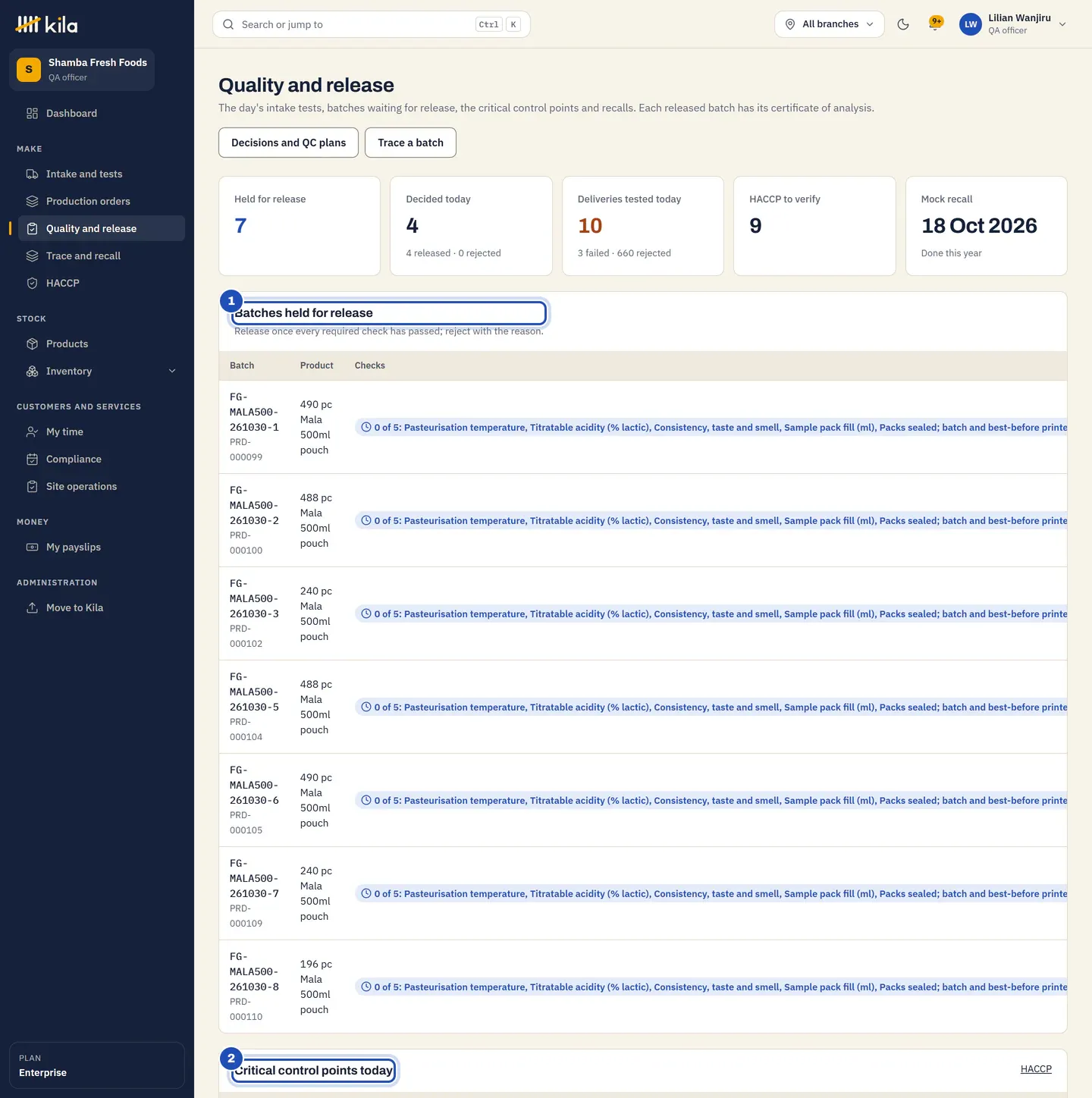
Task: Click the Kila logo icon
Action: 27,24
